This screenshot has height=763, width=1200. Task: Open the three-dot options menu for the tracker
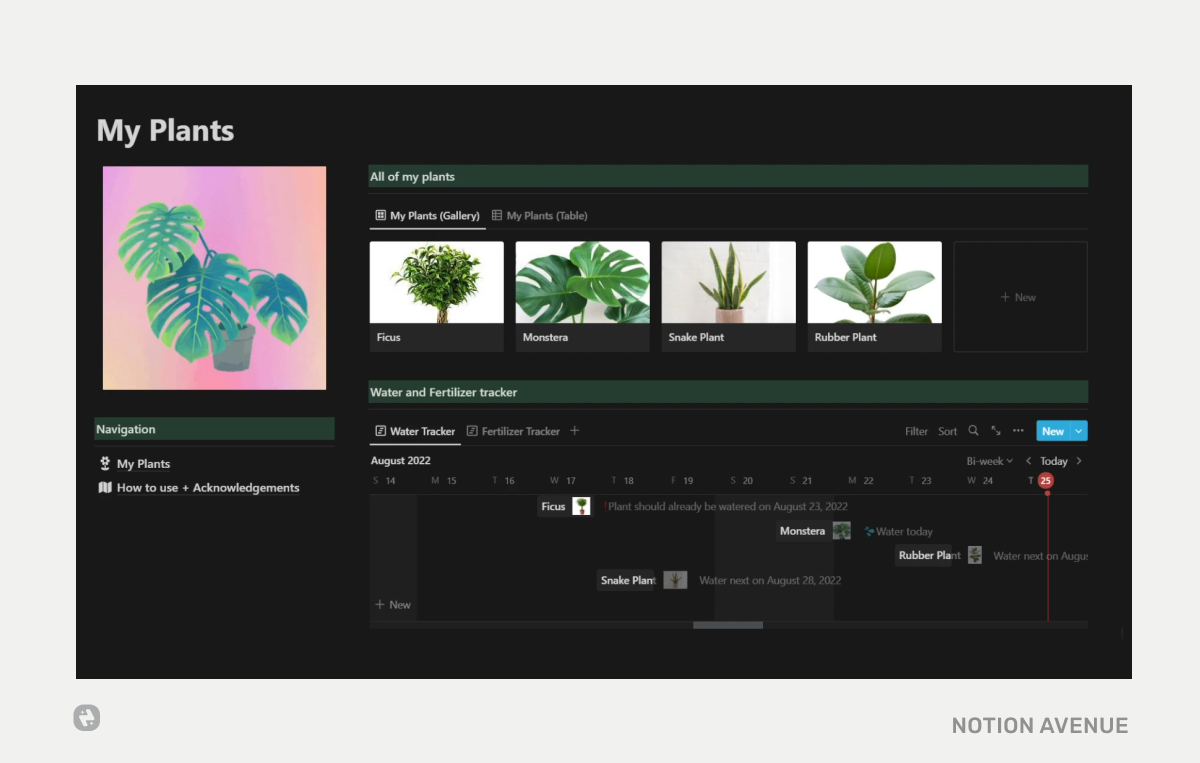(x=1018, y=430)
